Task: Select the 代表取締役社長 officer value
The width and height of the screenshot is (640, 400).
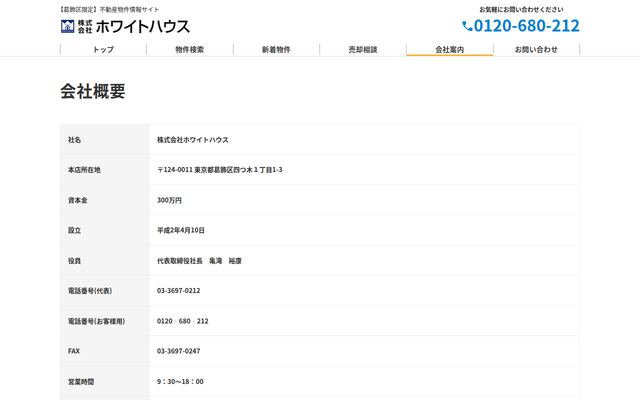Action: coord(199,260)
